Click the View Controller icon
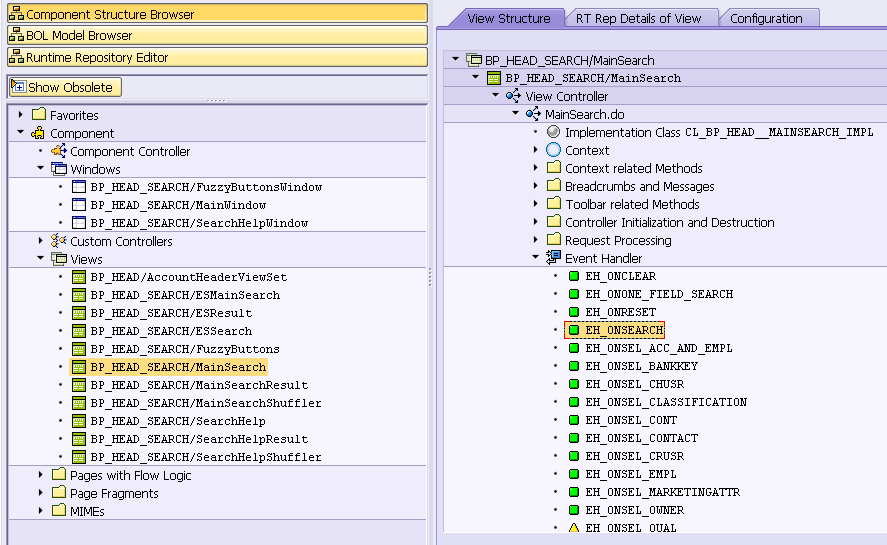Image resolution: width=887 pixels, height=545 pixels. (x=513, y=96)
